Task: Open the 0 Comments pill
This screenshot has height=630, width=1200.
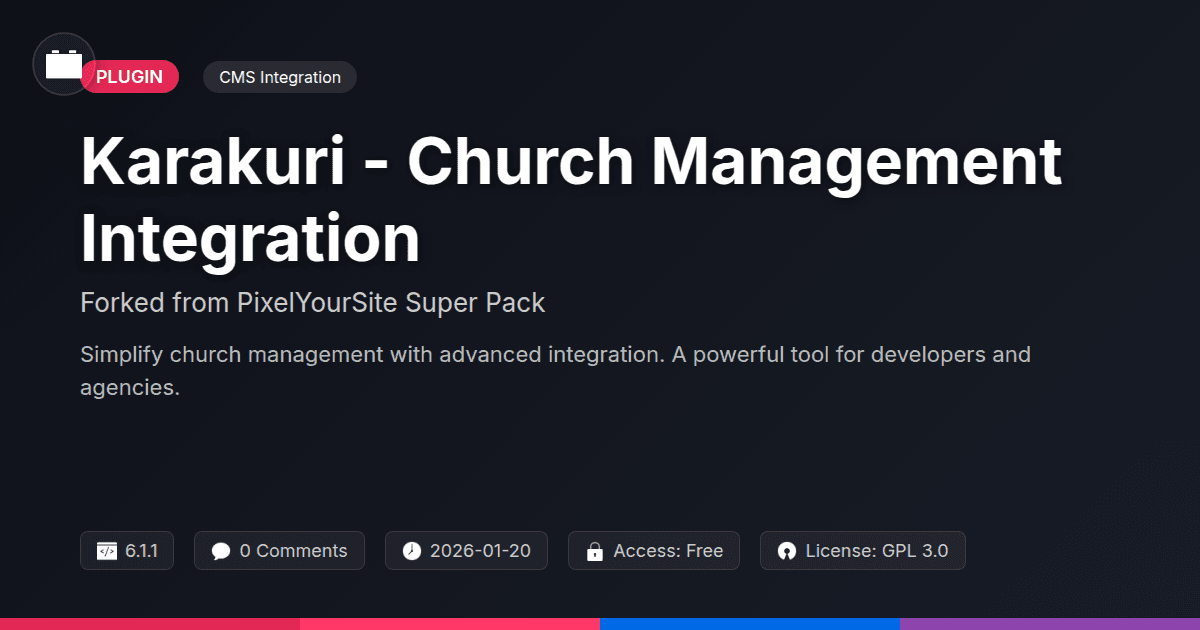Action: coord(279,550)
